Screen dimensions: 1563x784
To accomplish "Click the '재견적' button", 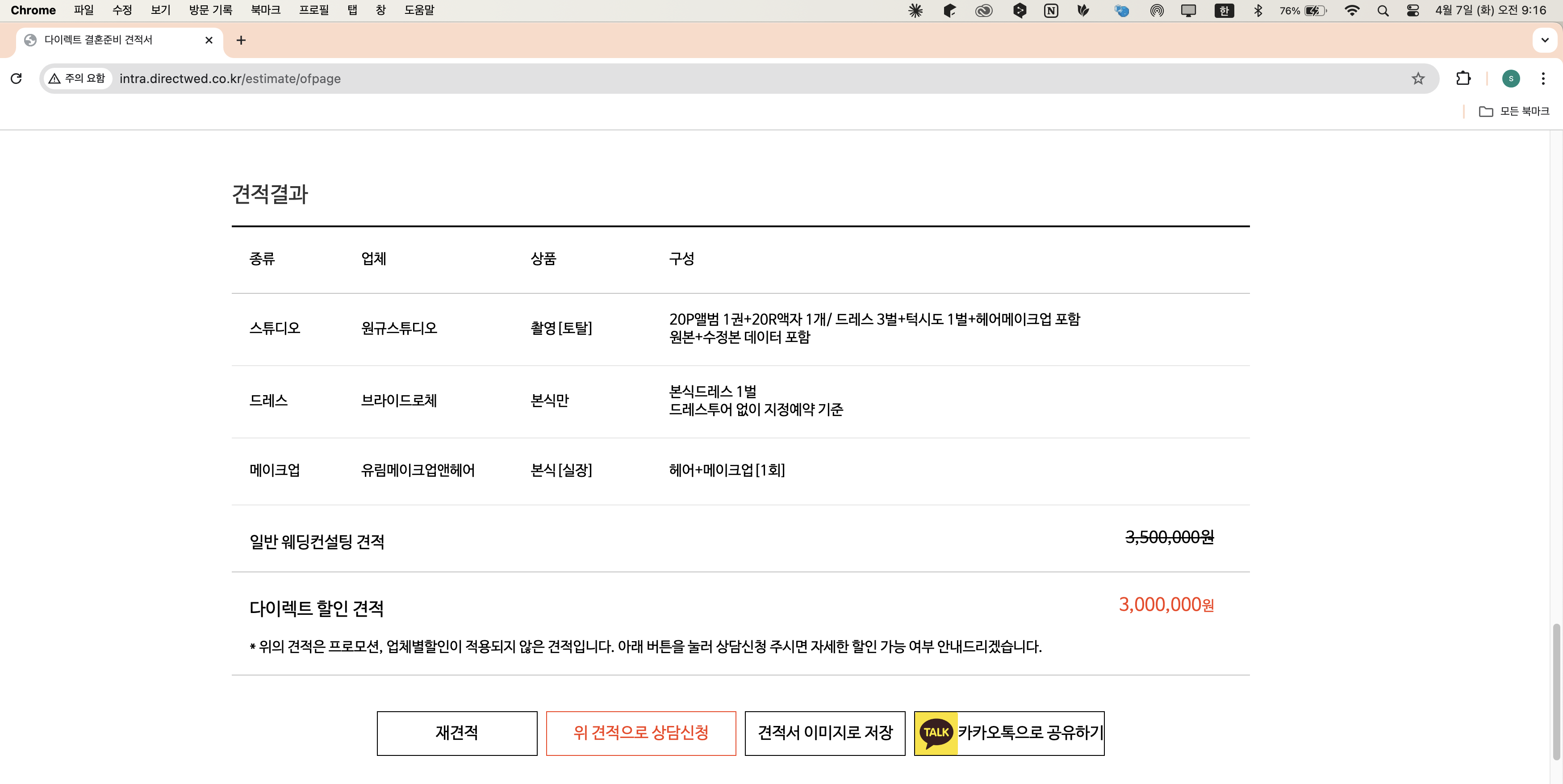I will tap(456, 733).
